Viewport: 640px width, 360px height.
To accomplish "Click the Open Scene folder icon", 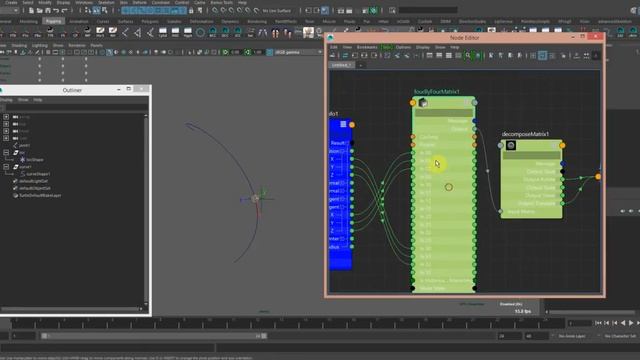I will coord(40,11).
